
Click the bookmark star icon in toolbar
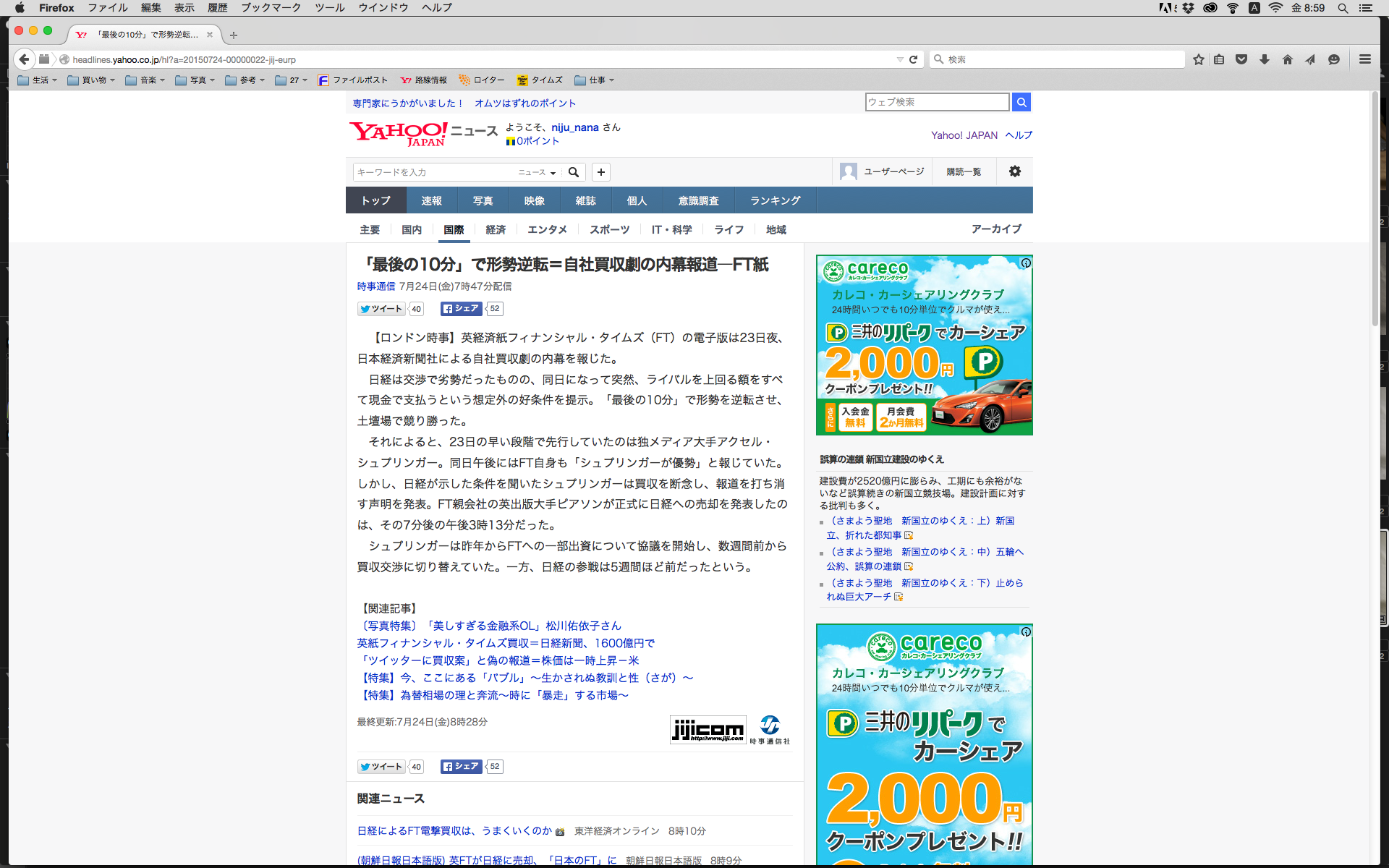[1199, 59]
